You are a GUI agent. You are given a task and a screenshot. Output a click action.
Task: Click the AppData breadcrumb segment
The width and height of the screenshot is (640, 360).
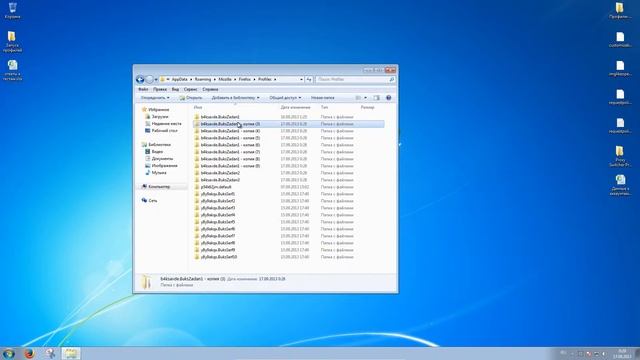point(180,79)
